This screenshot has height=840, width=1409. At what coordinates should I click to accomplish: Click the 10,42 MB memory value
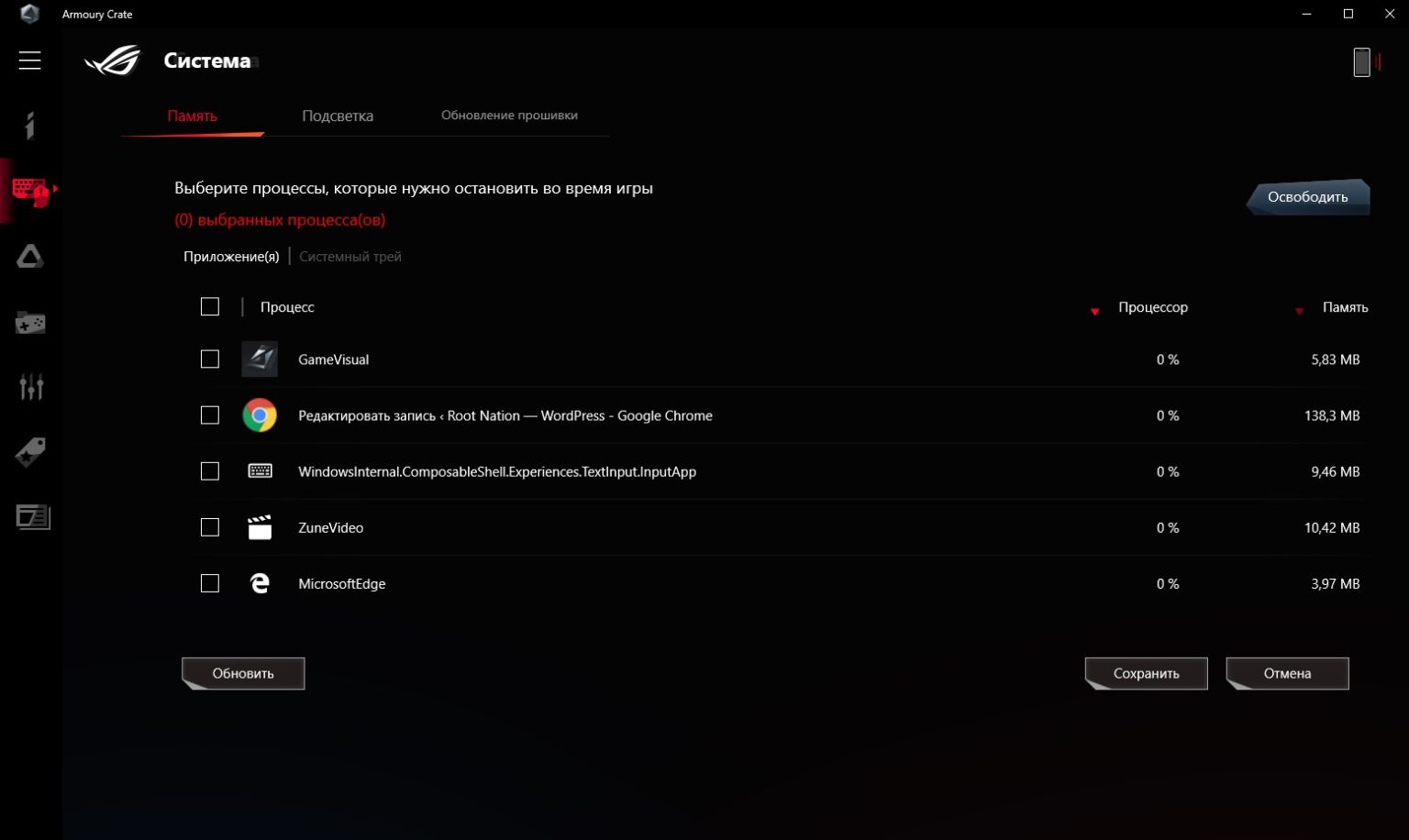point(1332,527)
